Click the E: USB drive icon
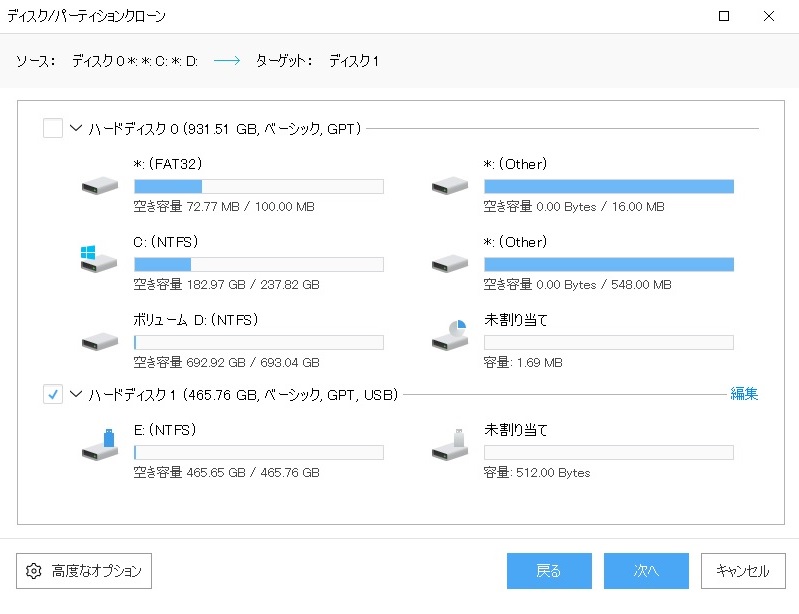Screen dimensions: 799x614 [x=100, y=446]
